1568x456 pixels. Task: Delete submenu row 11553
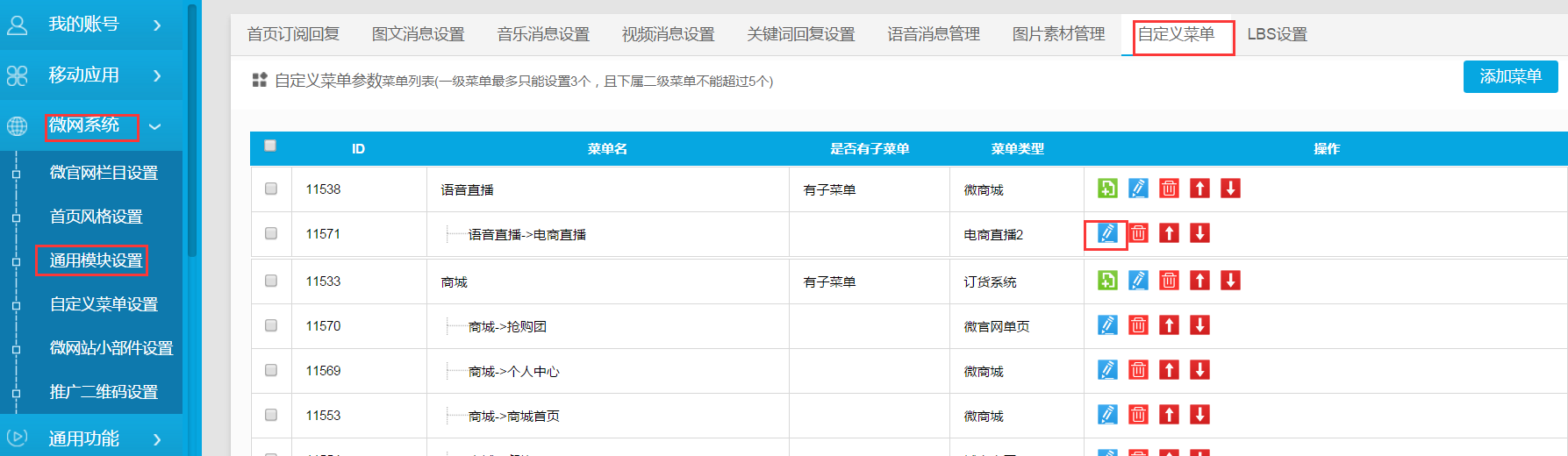(x=1138, y=415)
